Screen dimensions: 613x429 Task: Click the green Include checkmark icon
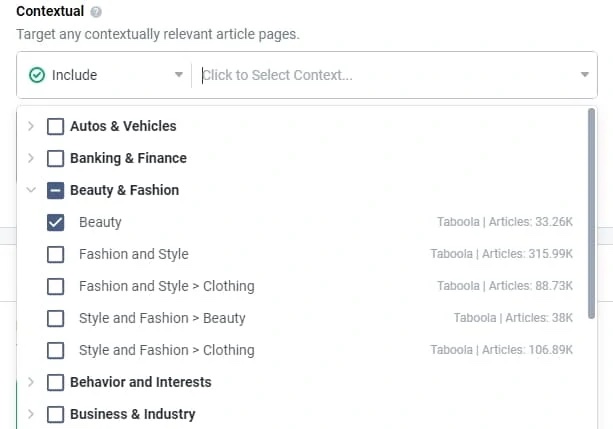tap(37, 75)
